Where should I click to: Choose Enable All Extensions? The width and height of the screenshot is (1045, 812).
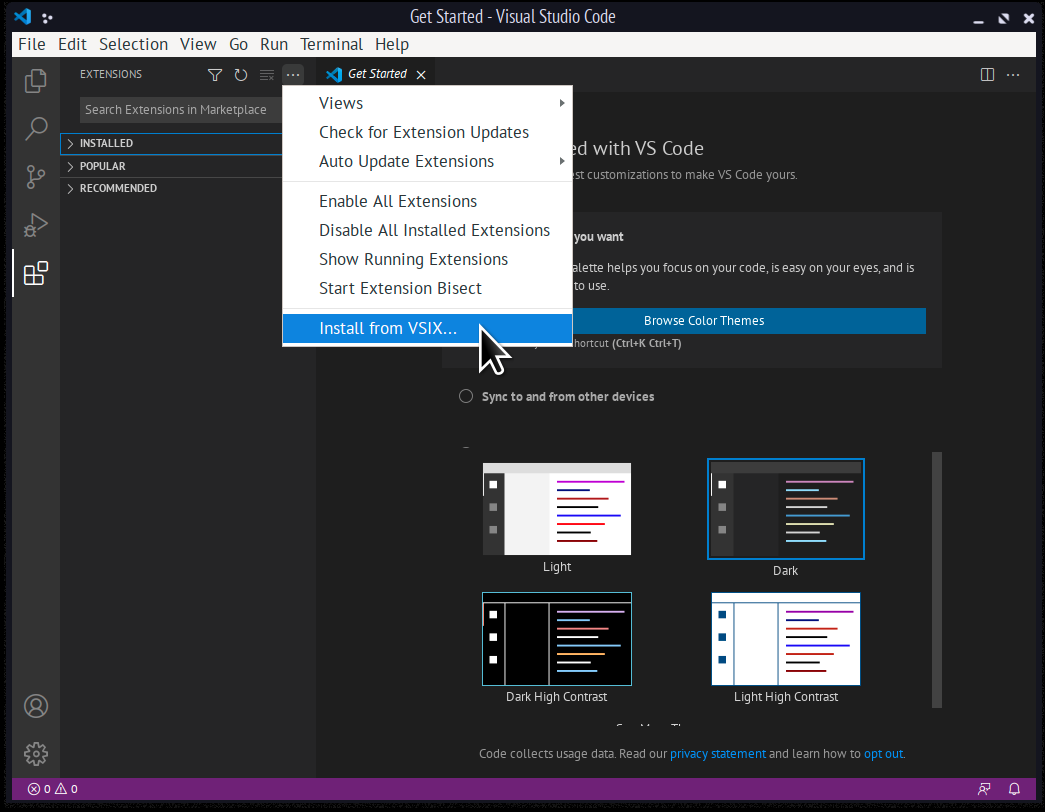pos(427,201)
